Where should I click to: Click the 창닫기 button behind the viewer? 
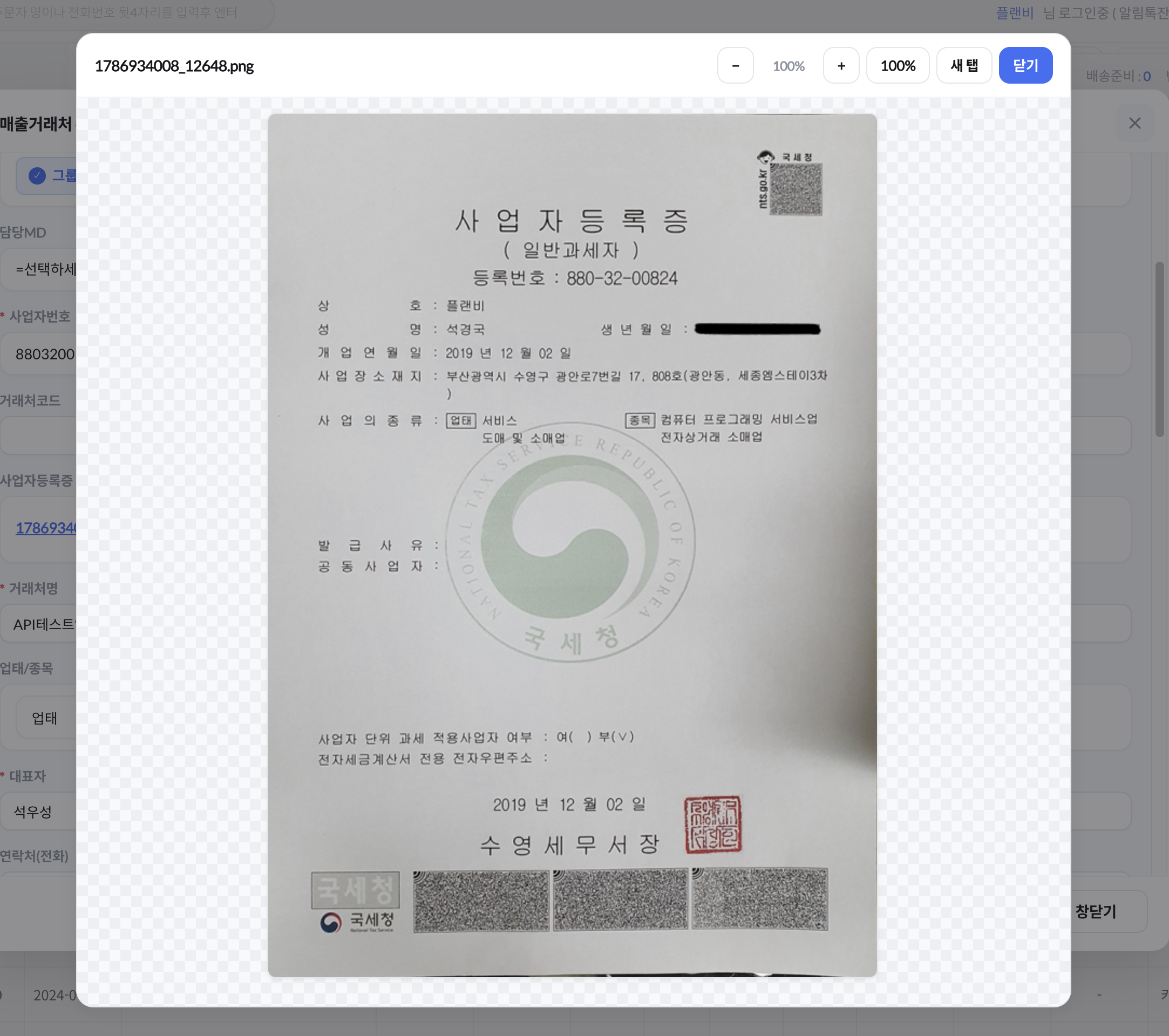(1109, 911)
